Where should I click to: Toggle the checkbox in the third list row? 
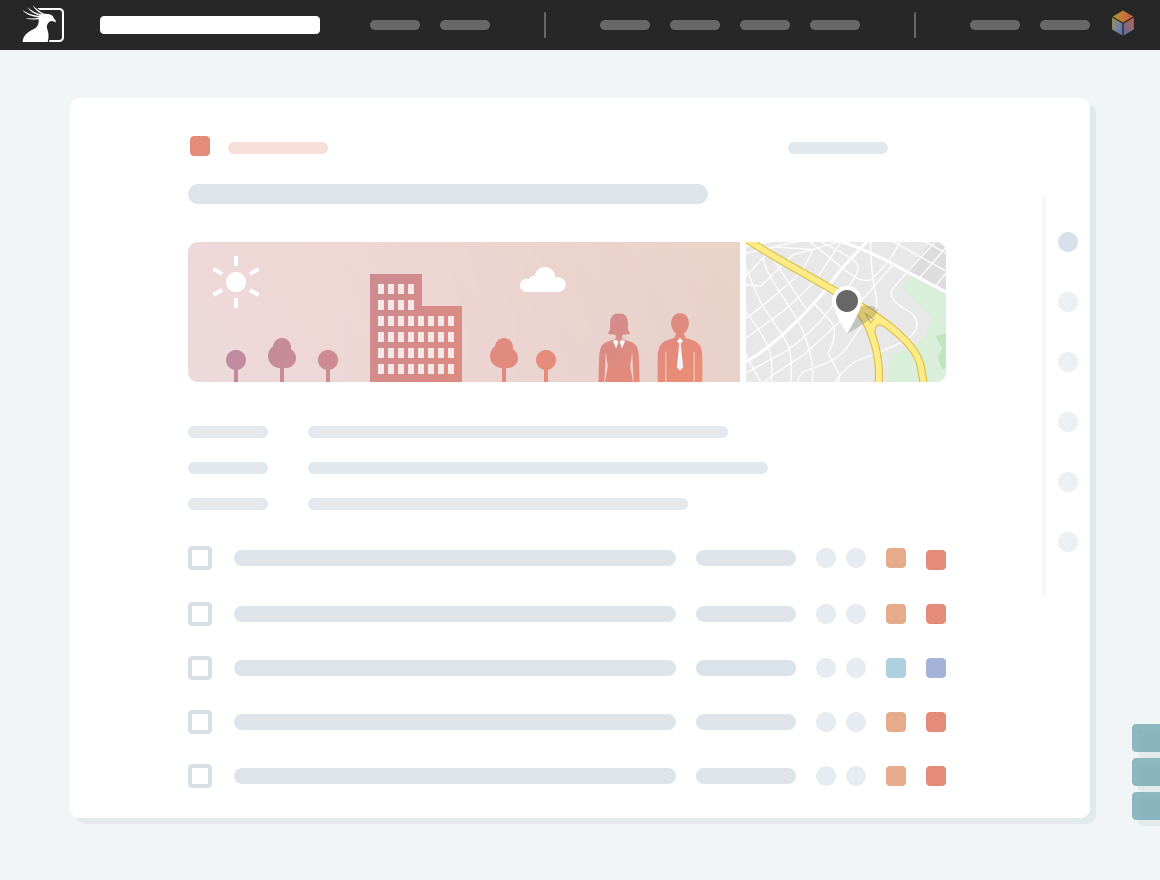point(200,668)
